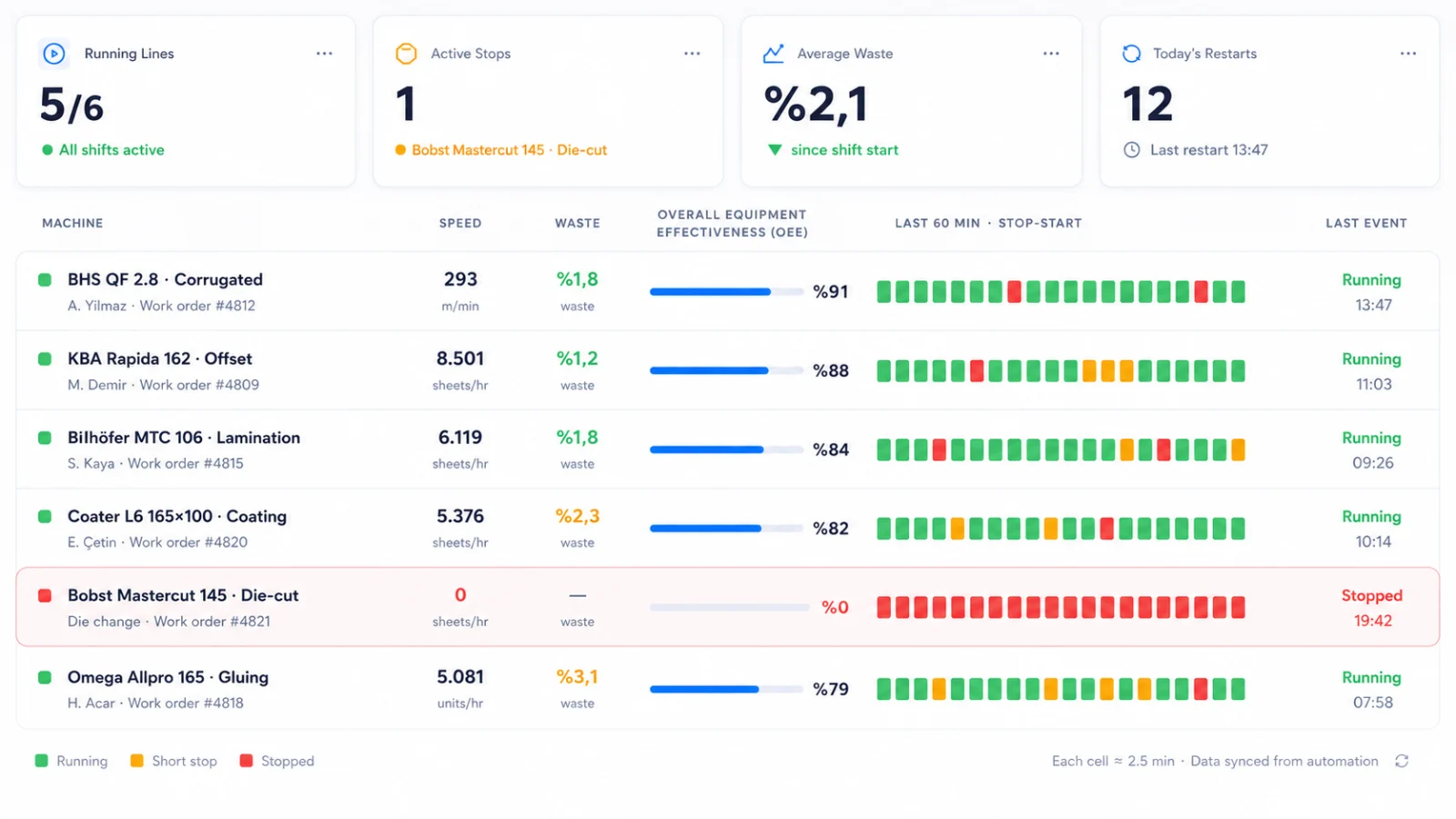1456x819 pixels.
Task: Open Today's Restarts card options menu
Action: tap(1409, 54)
